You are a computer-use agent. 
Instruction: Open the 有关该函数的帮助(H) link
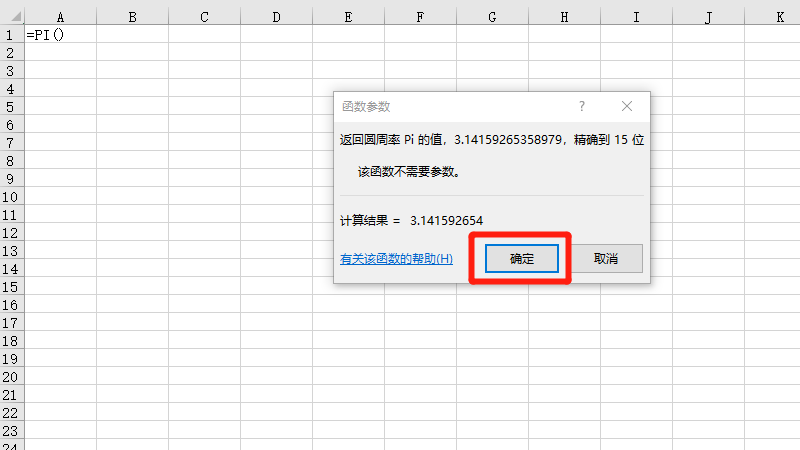click(396, 259)
